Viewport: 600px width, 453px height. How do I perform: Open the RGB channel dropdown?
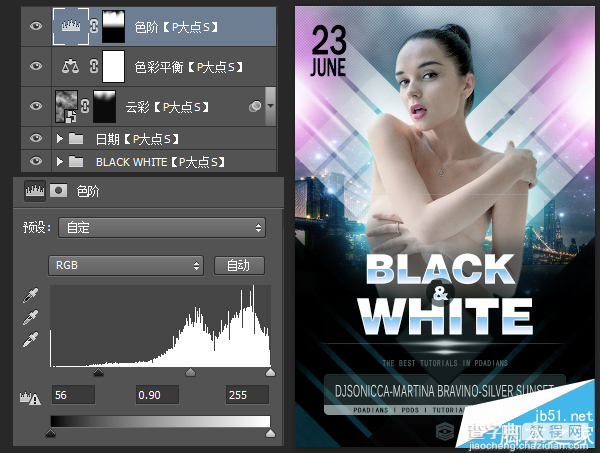pos(126,266)
